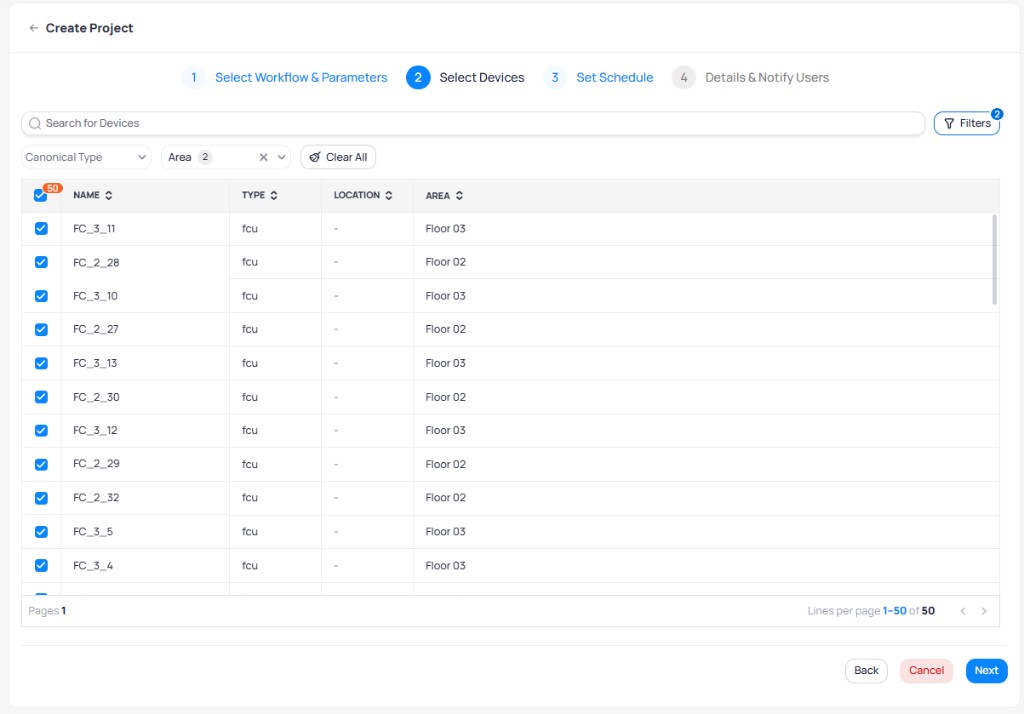Proceed with the Next button
Screen dimensions: 1024x714
(x=986, y=671)
